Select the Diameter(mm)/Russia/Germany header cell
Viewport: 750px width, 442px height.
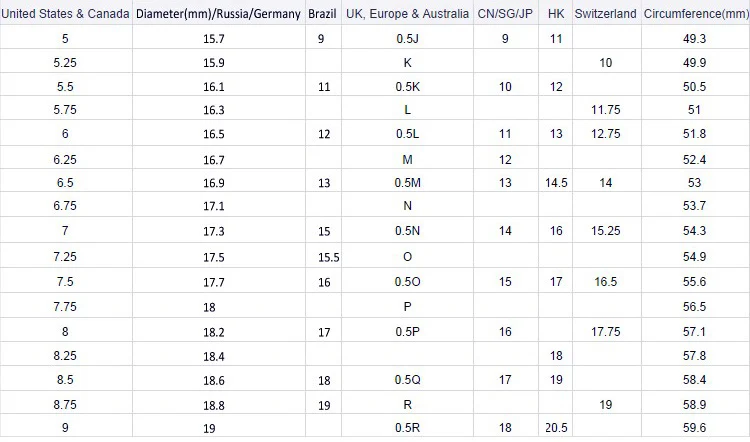tap(218, 14)
